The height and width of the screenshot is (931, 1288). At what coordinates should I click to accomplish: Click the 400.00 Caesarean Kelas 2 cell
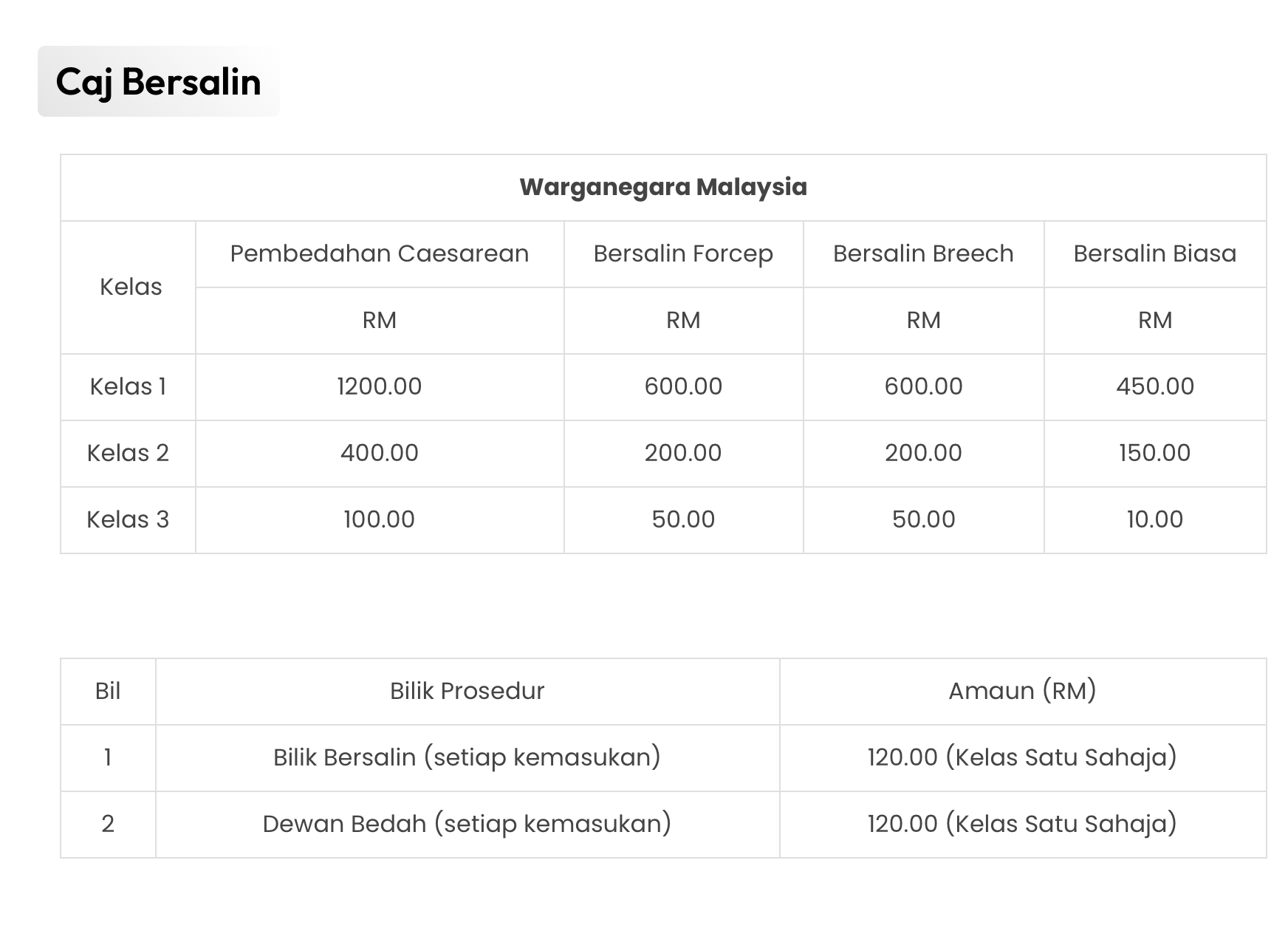(x=380, y=453)
